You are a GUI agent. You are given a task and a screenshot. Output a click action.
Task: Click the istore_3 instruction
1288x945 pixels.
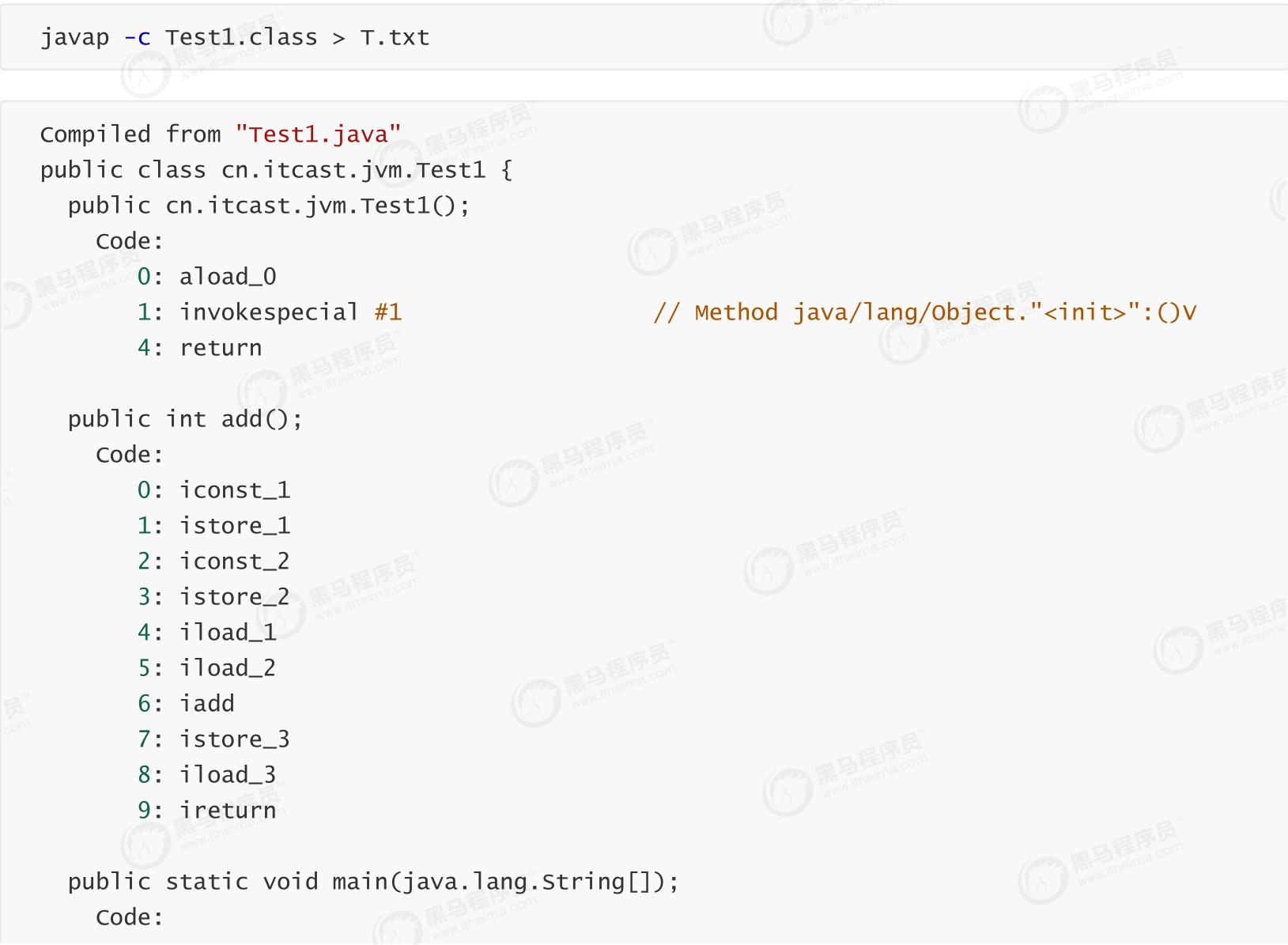point(235,739)
